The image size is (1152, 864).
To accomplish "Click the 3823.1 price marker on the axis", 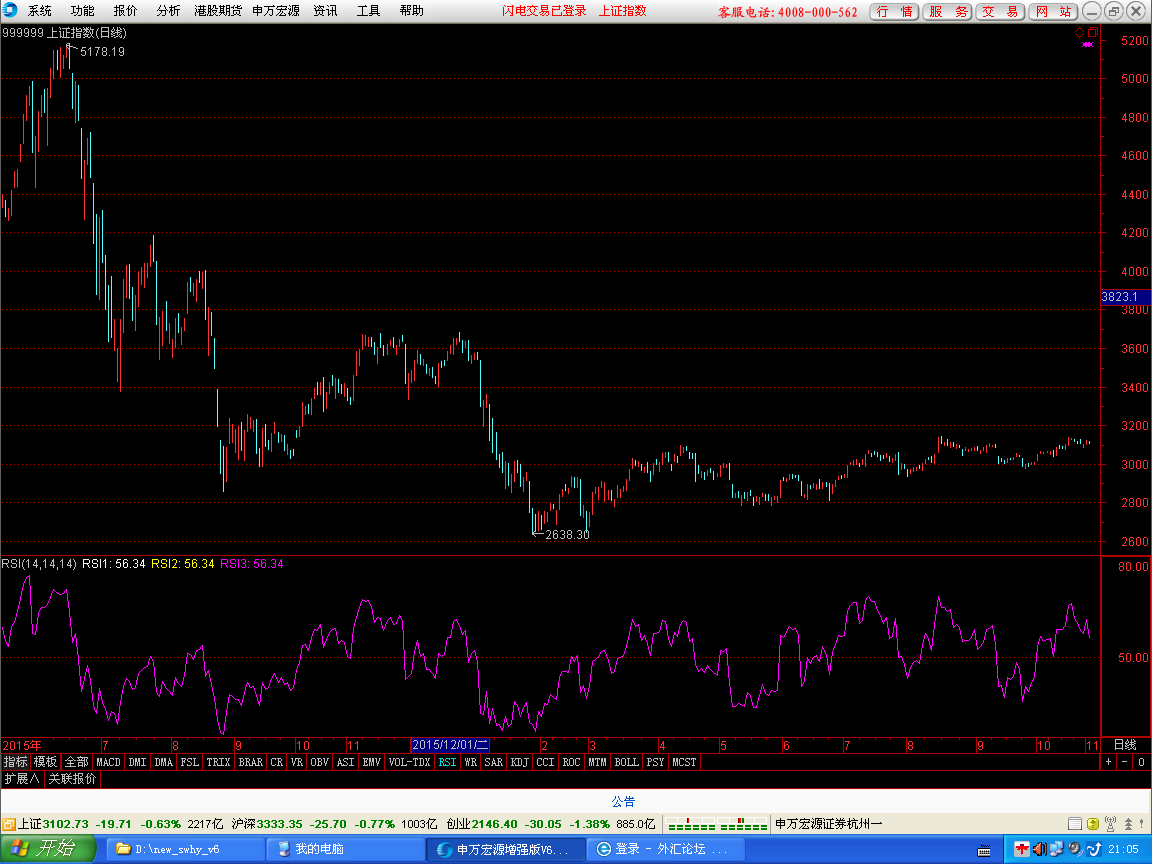I will (x=1126, y=297).
